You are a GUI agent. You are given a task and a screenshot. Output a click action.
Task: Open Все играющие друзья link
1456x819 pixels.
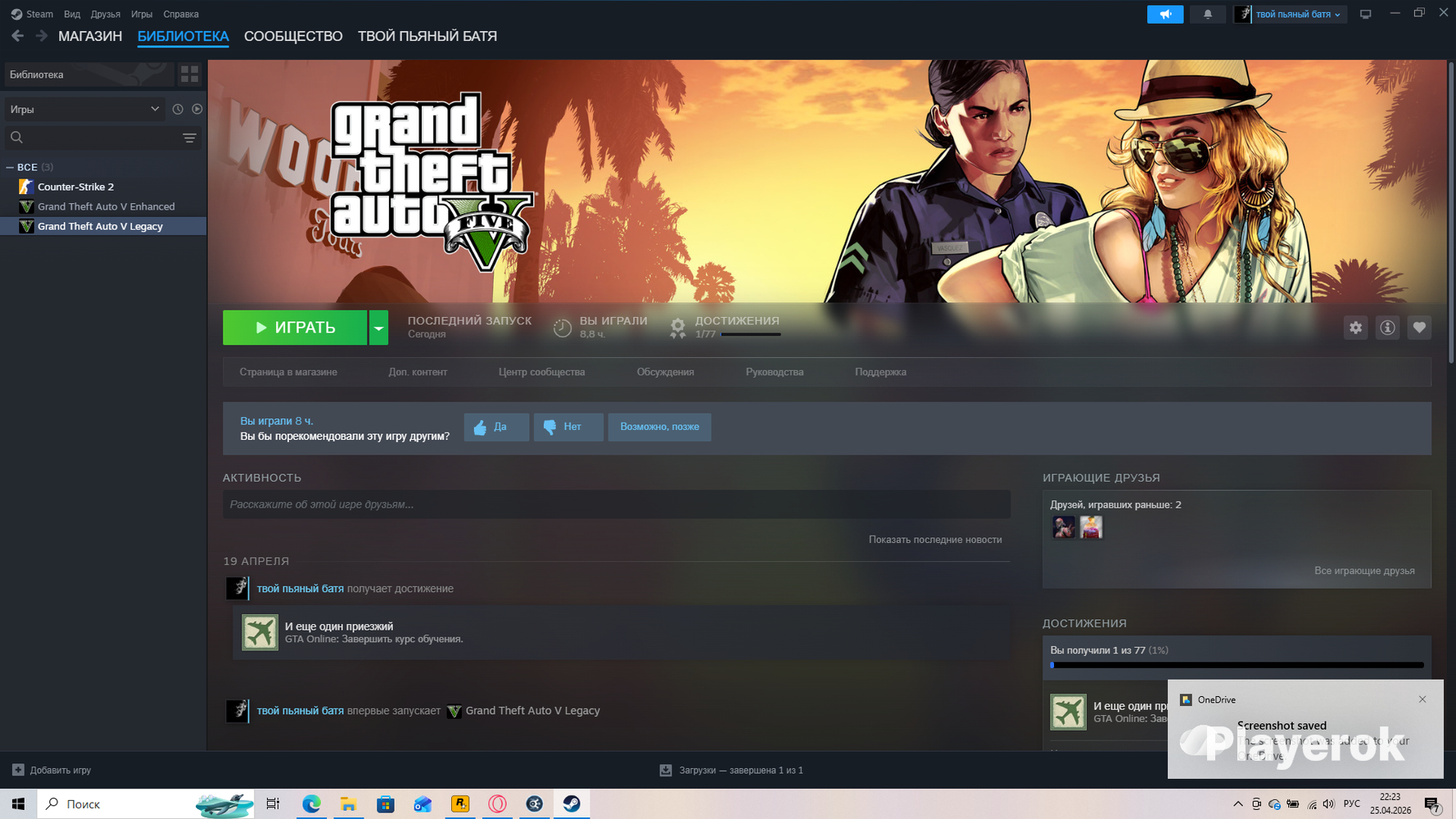tap(1364, 571)
